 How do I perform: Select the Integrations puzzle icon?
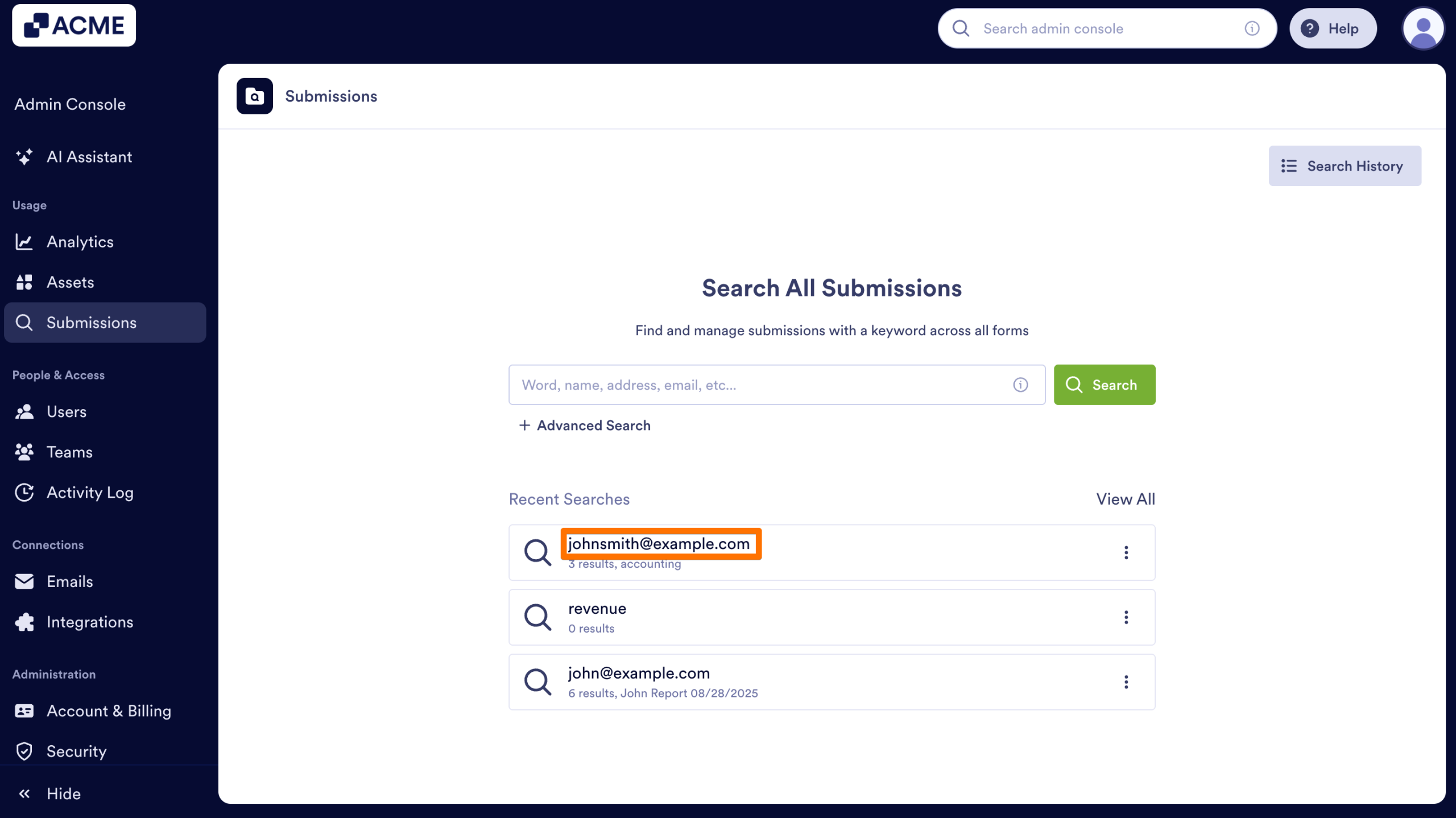25,622
